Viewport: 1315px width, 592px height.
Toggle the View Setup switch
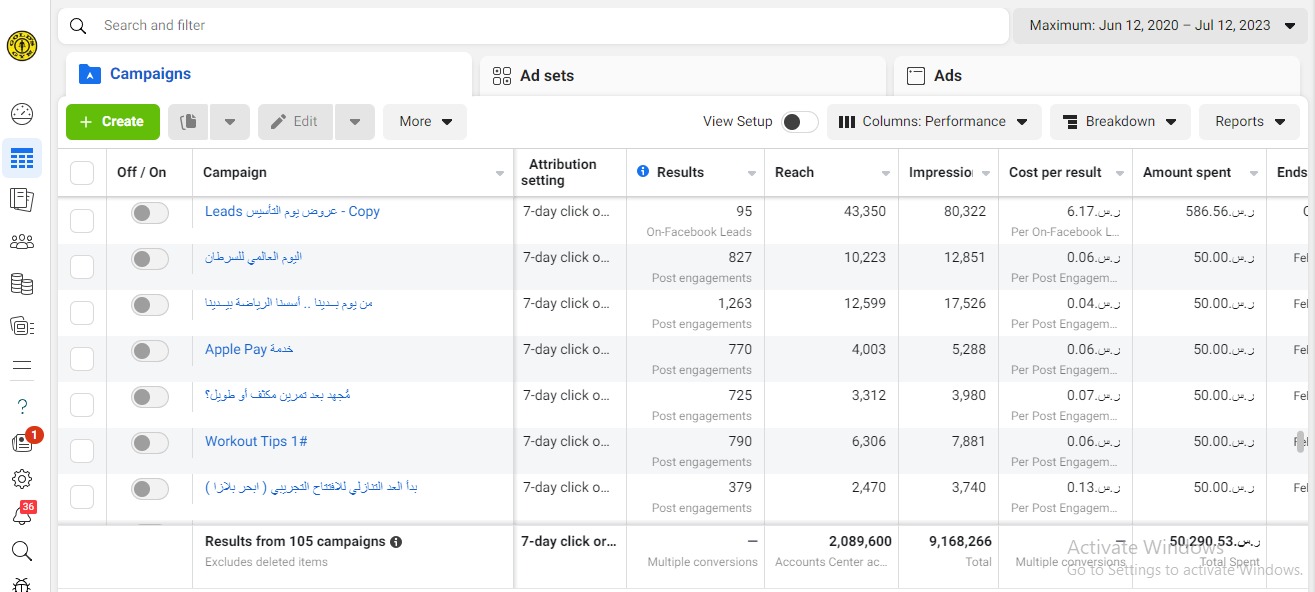click(799, 122)
